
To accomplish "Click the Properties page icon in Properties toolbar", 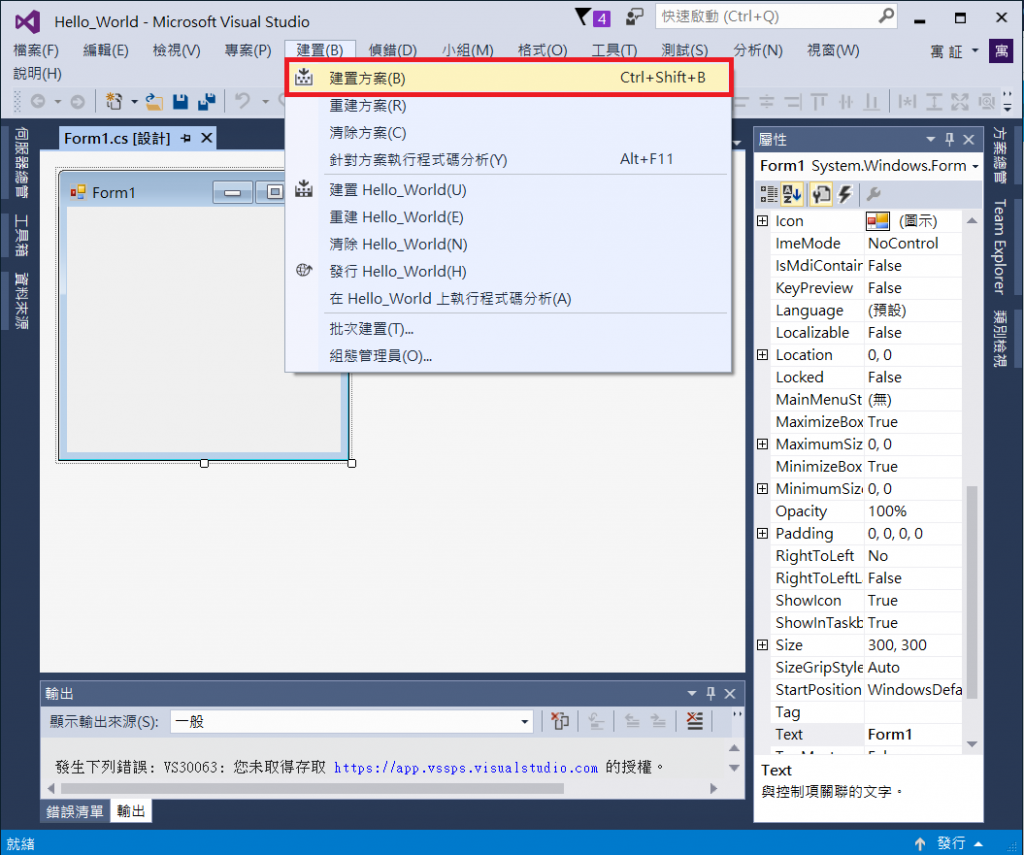I will pos(821,194).
